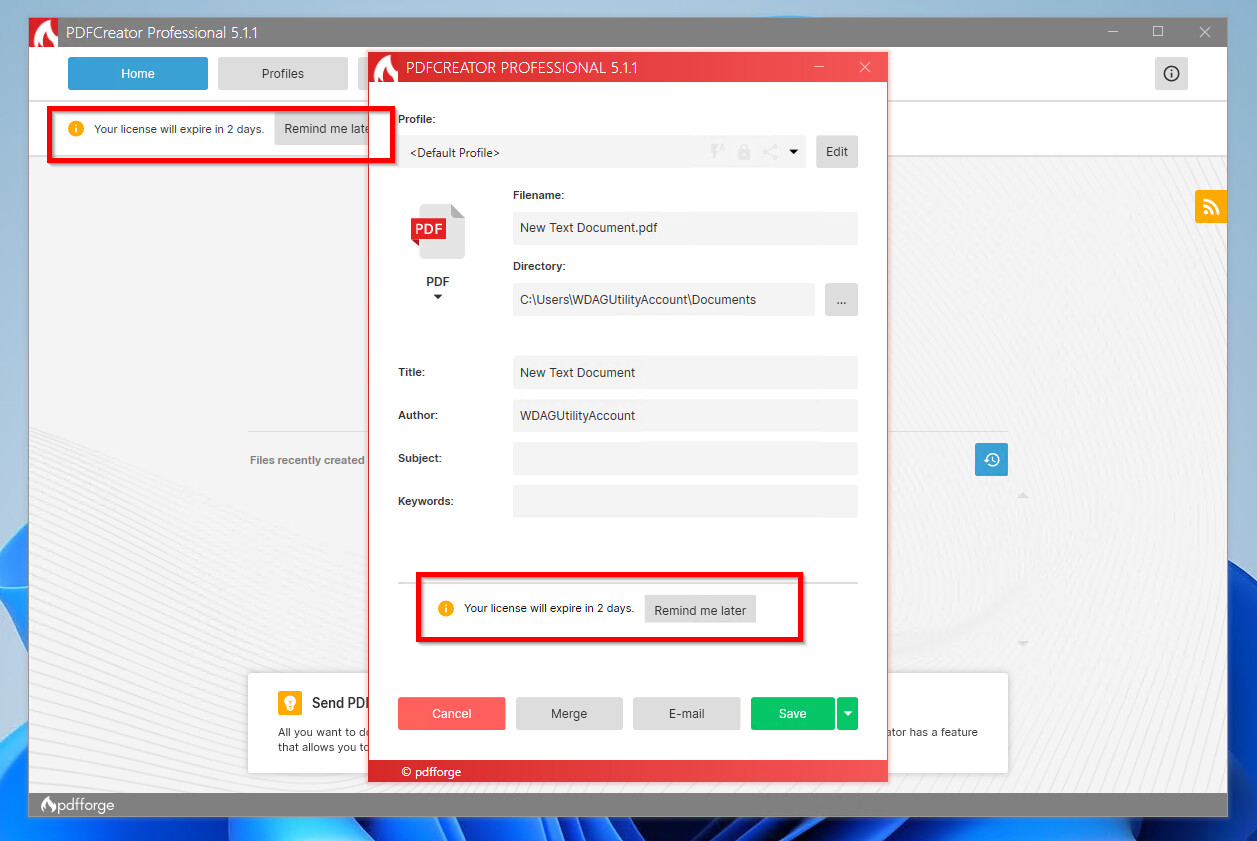Expand the Default Profile dropdown
1257x841 pixels.
(793, 152)
